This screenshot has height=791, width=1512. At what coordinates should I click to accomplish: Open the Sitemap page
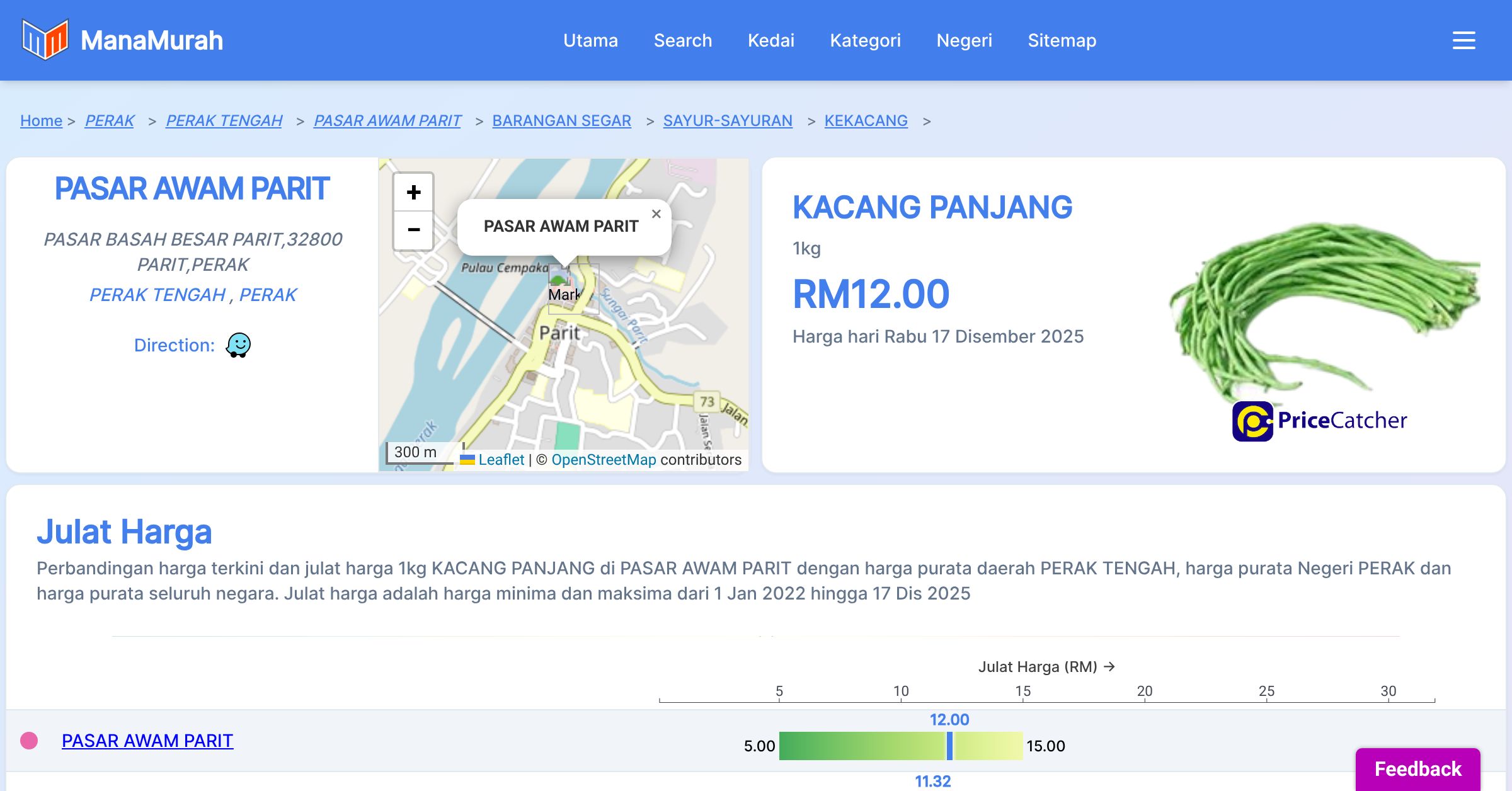pos(1062,40)
